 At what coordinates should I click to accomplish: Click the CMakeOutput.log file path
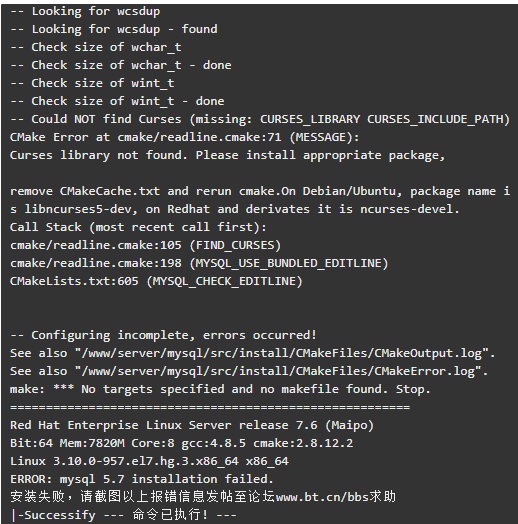281,354
